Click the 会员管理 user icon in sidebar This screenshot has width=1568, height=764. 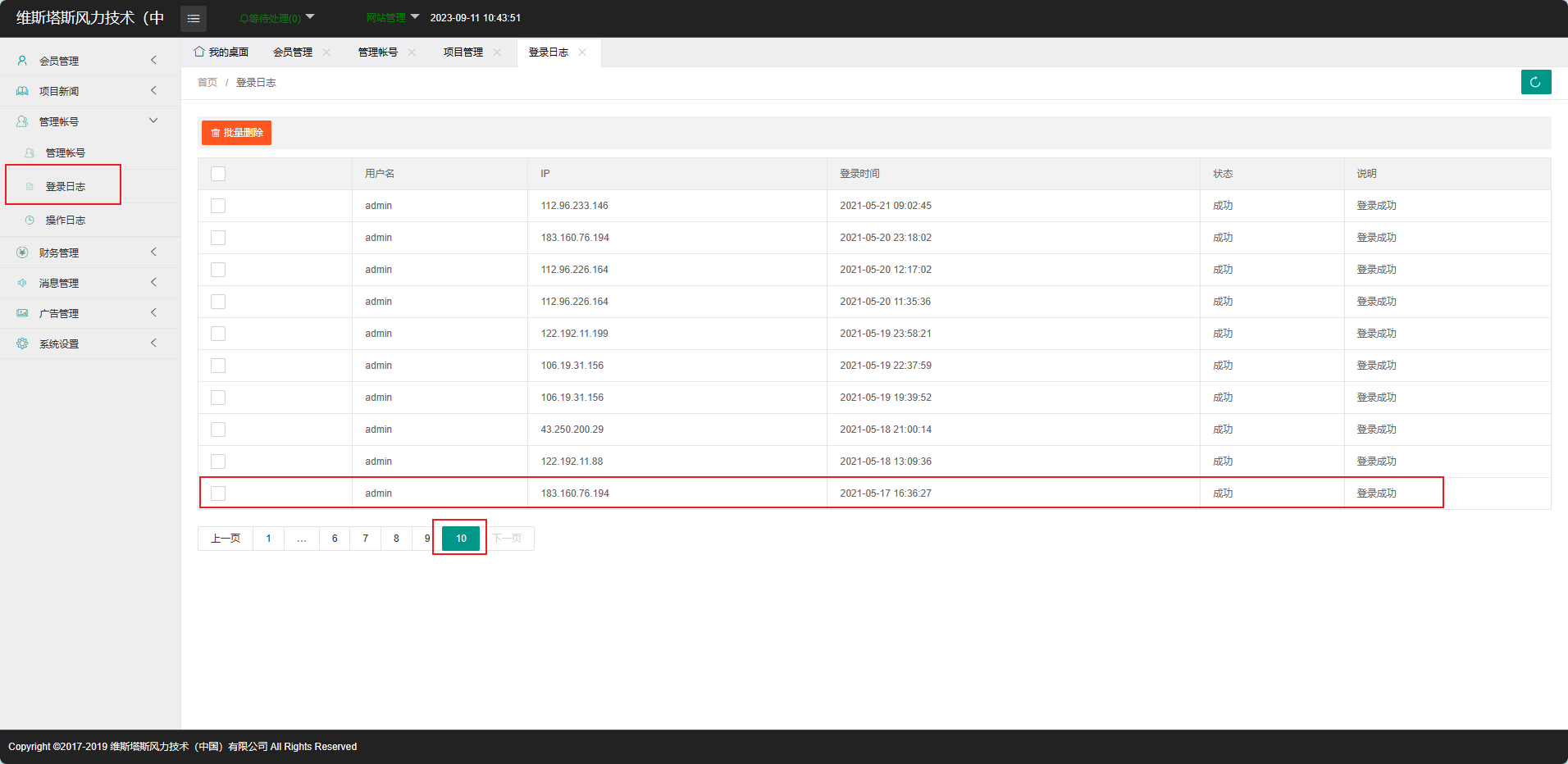22,61
